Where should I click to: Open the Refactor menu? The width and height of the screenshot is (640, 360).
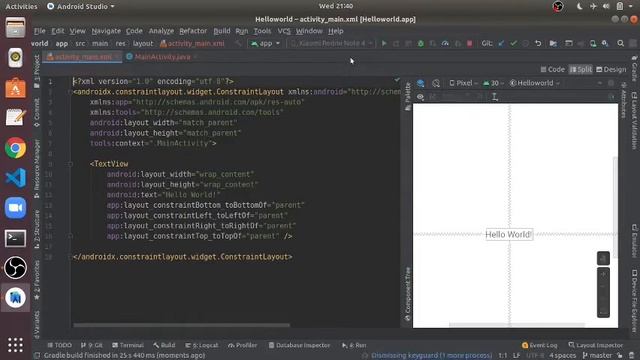click(x=193, y=31)
